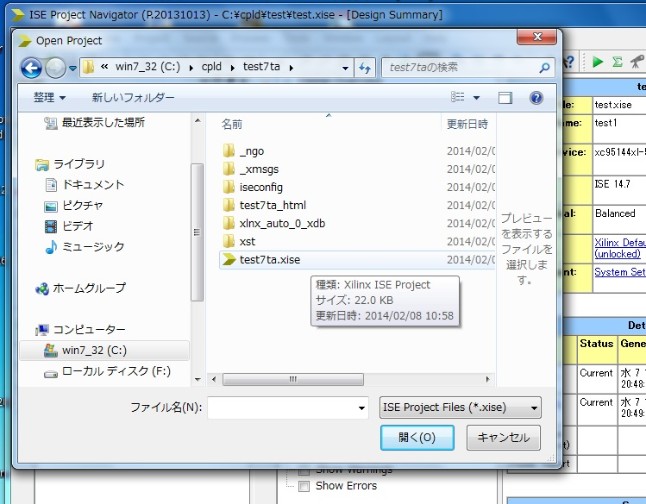The image size is (646, 504).
Task: Close the Open Project dialog
Action: (537, 37)
